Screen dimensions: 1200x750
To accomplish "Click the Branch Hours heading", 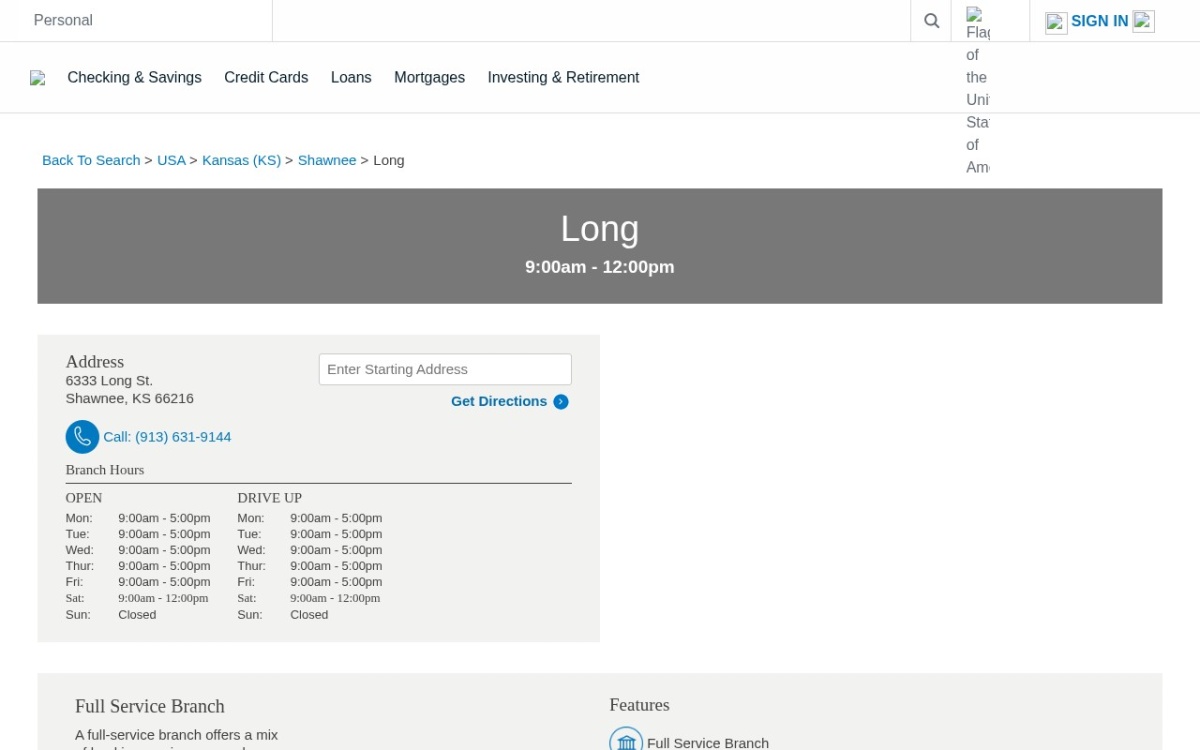I will pos(105,470).
